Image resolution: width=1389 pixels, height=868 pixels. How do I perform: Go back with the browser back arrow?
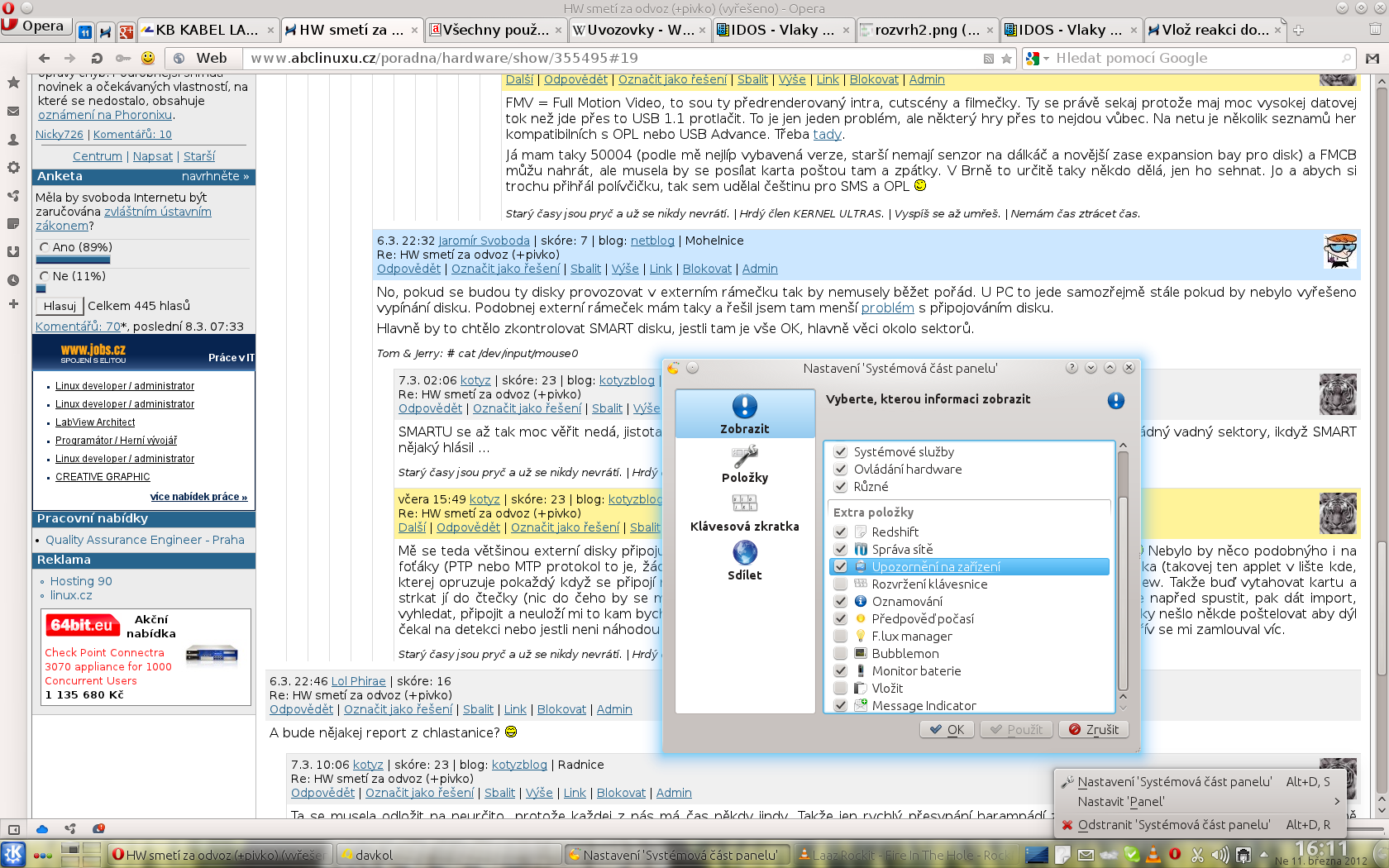coord(45,58)
